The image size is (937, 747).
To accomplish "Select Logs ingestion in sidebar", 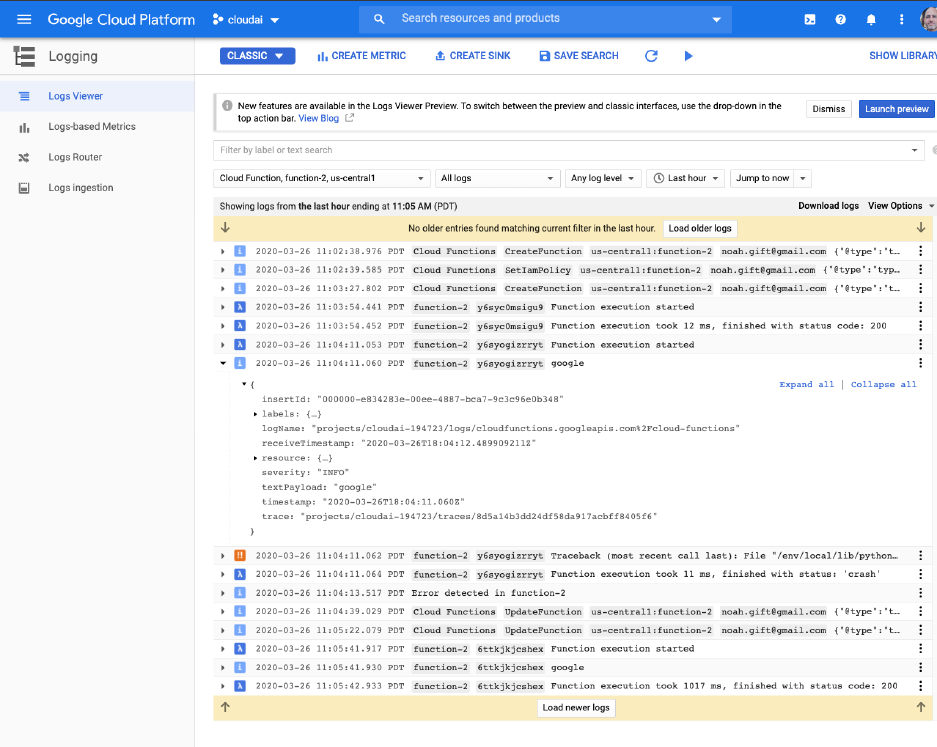I will tap(97, 188).
